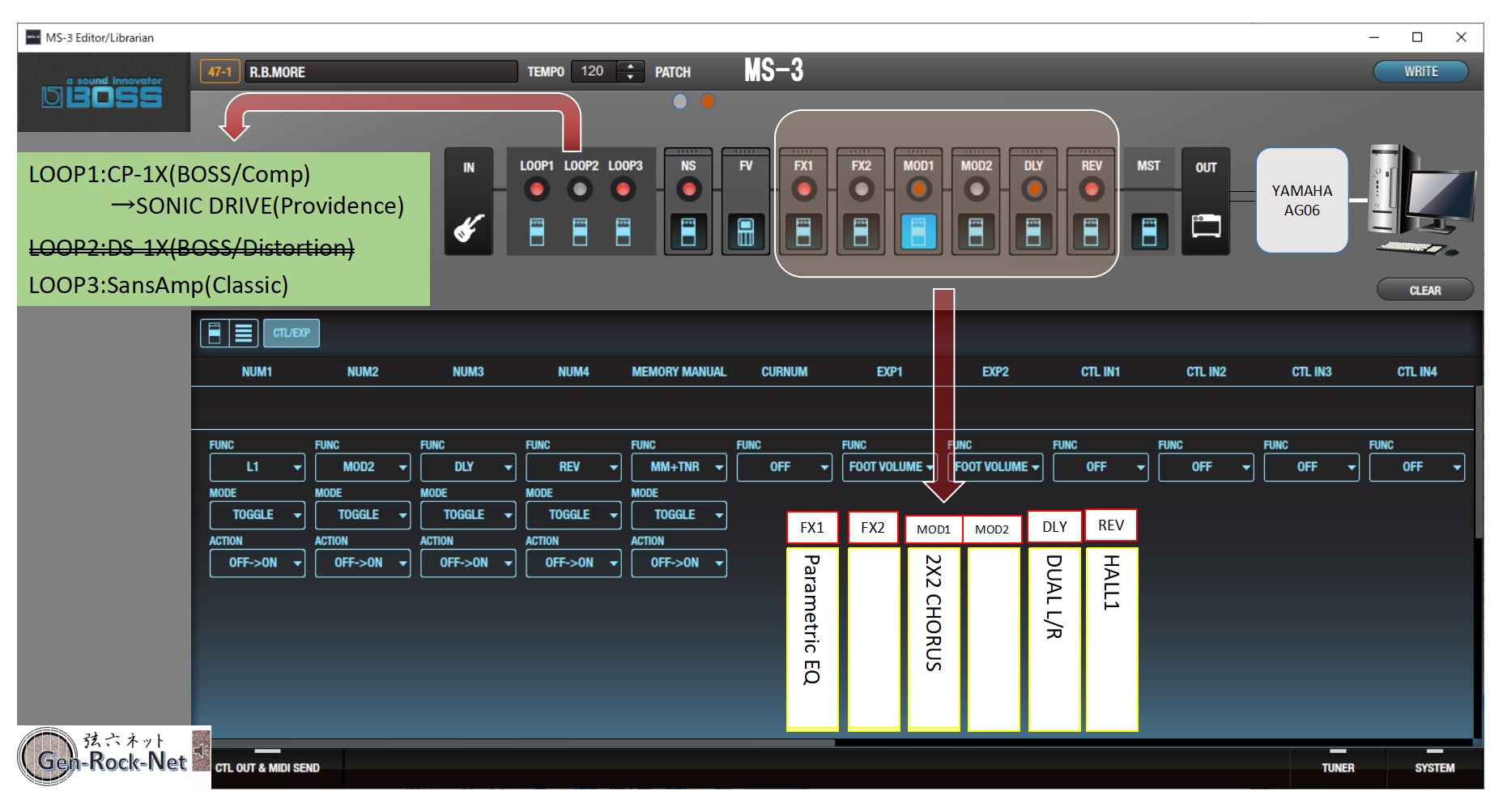
Task: Click the WRITE button
Action: pyautogui.click(x=1421, y=71)
